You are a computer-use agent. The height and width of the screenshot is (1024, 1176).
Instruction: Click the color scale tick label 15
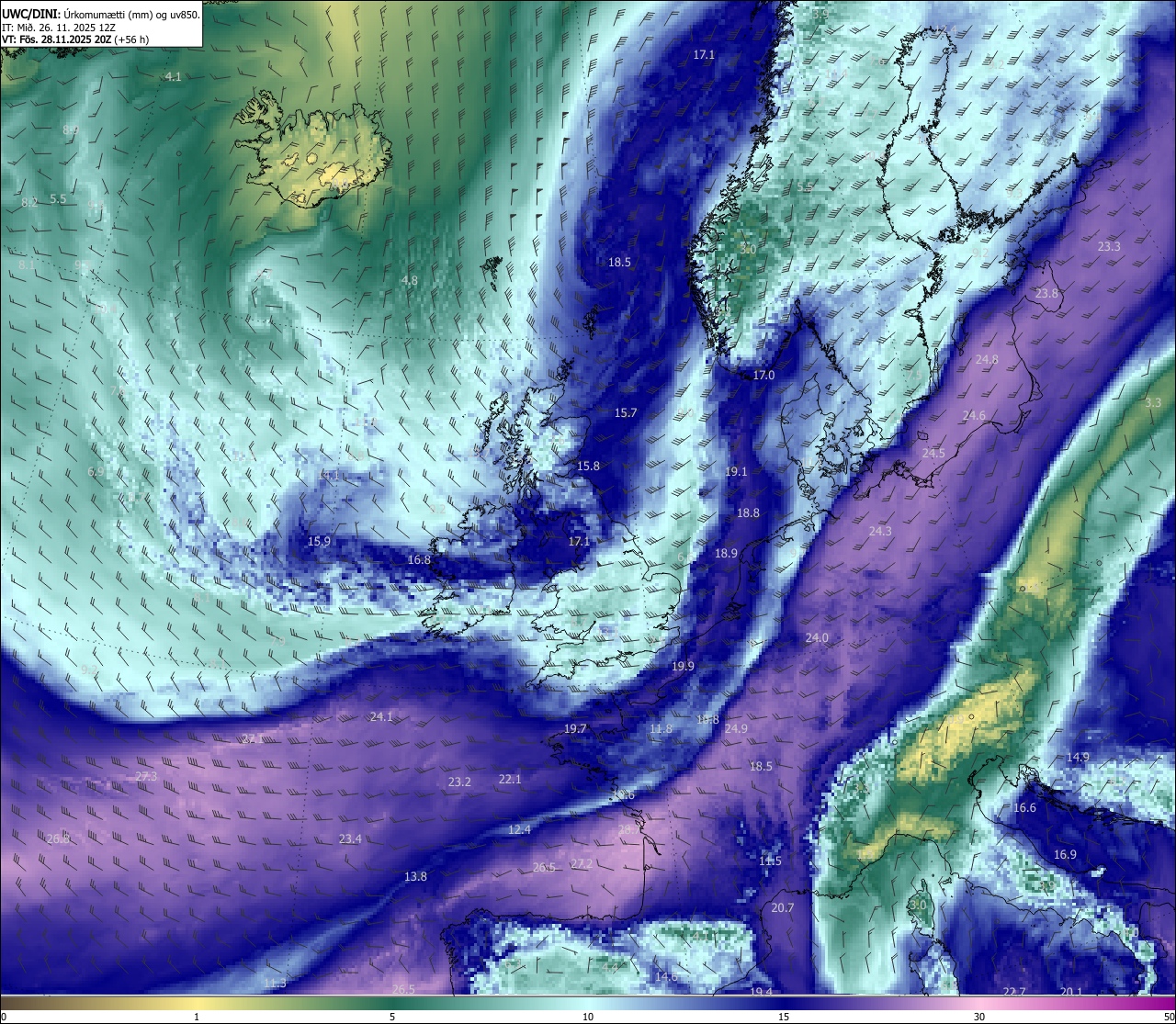[x=784, y=1016]
